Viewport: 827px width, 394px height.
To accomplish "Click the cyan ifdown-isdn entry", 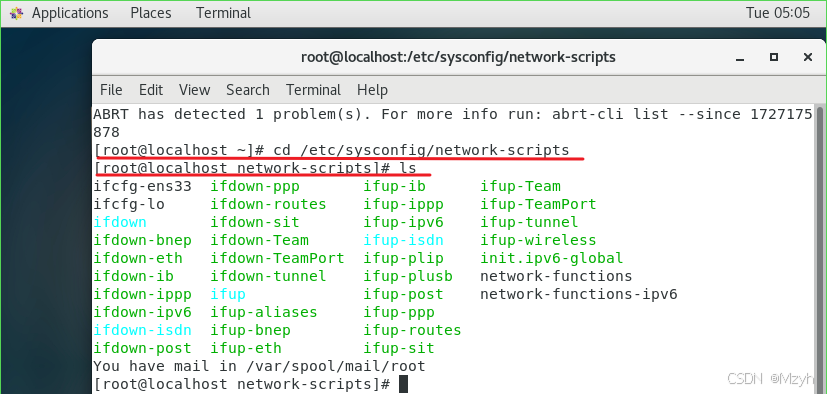I will [142, 330].
